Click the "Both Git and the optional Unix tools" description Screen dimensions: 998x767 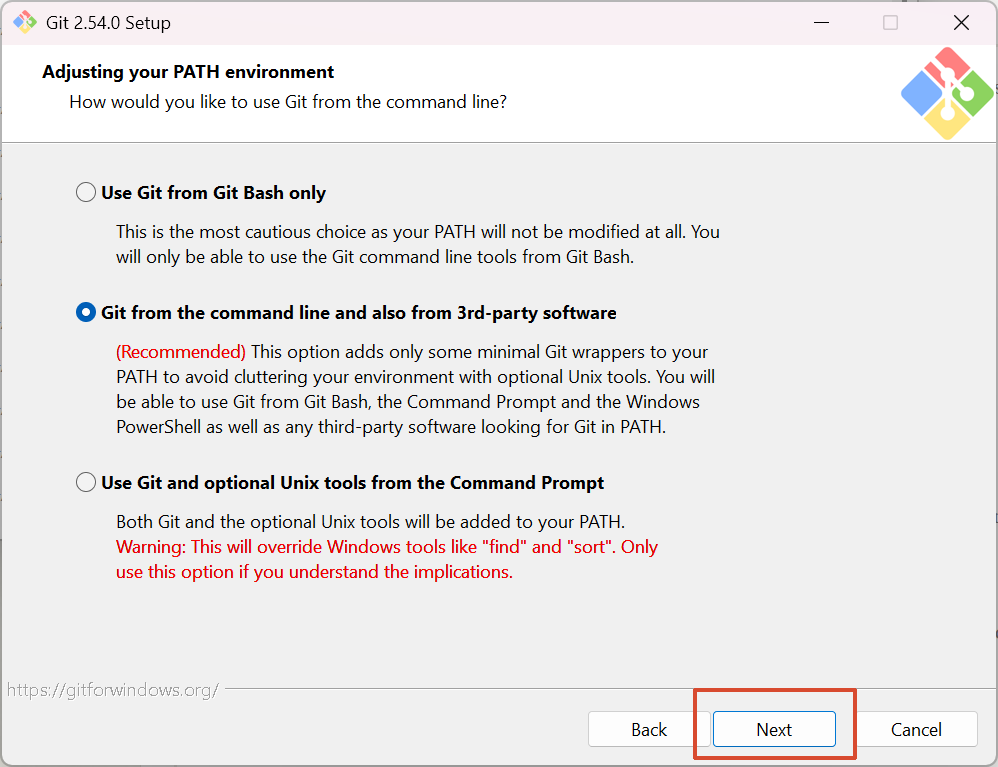coord(370,522)
